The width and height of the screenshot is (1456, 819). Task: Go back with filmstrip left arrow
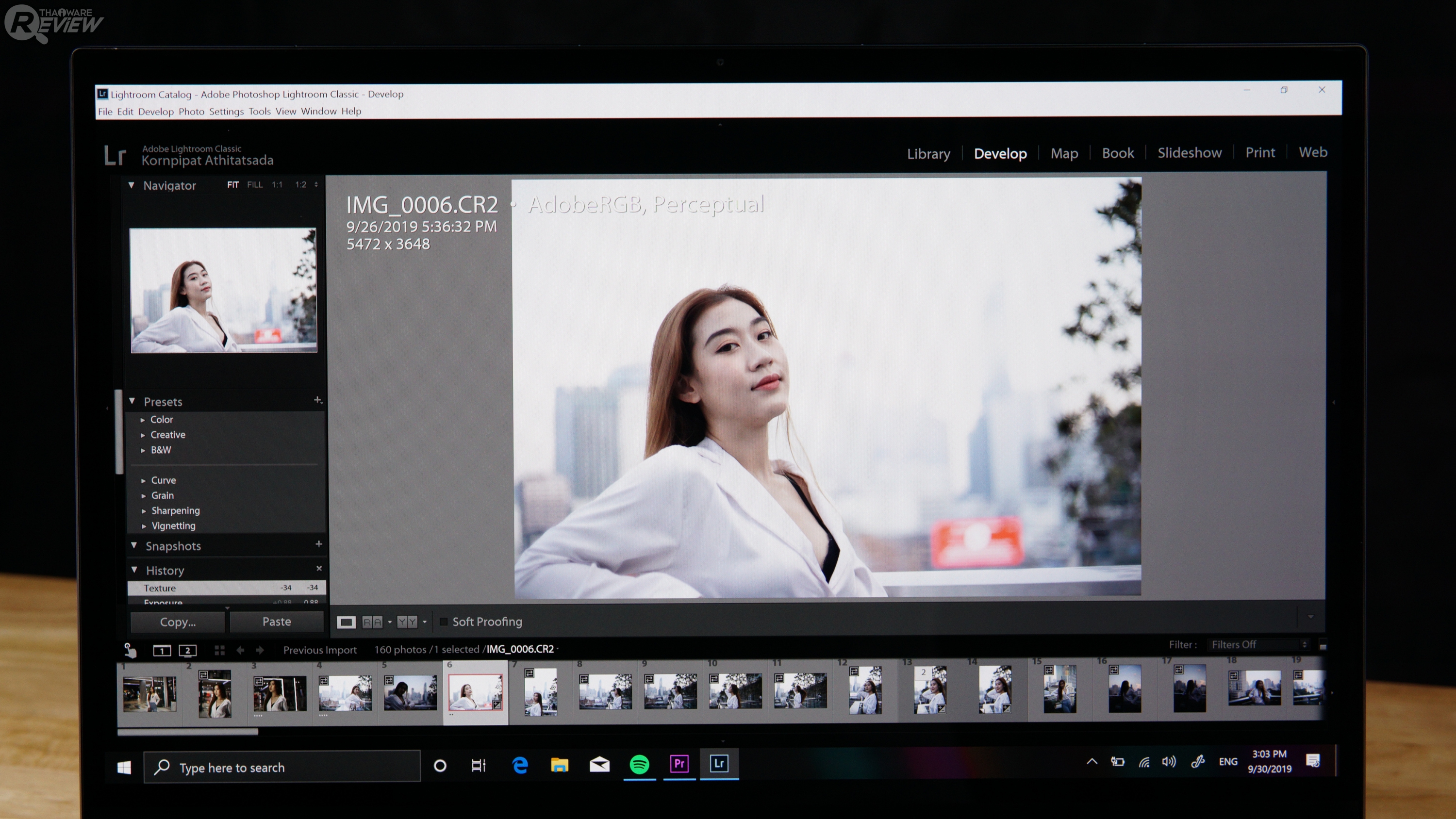[x=240, y=651]
